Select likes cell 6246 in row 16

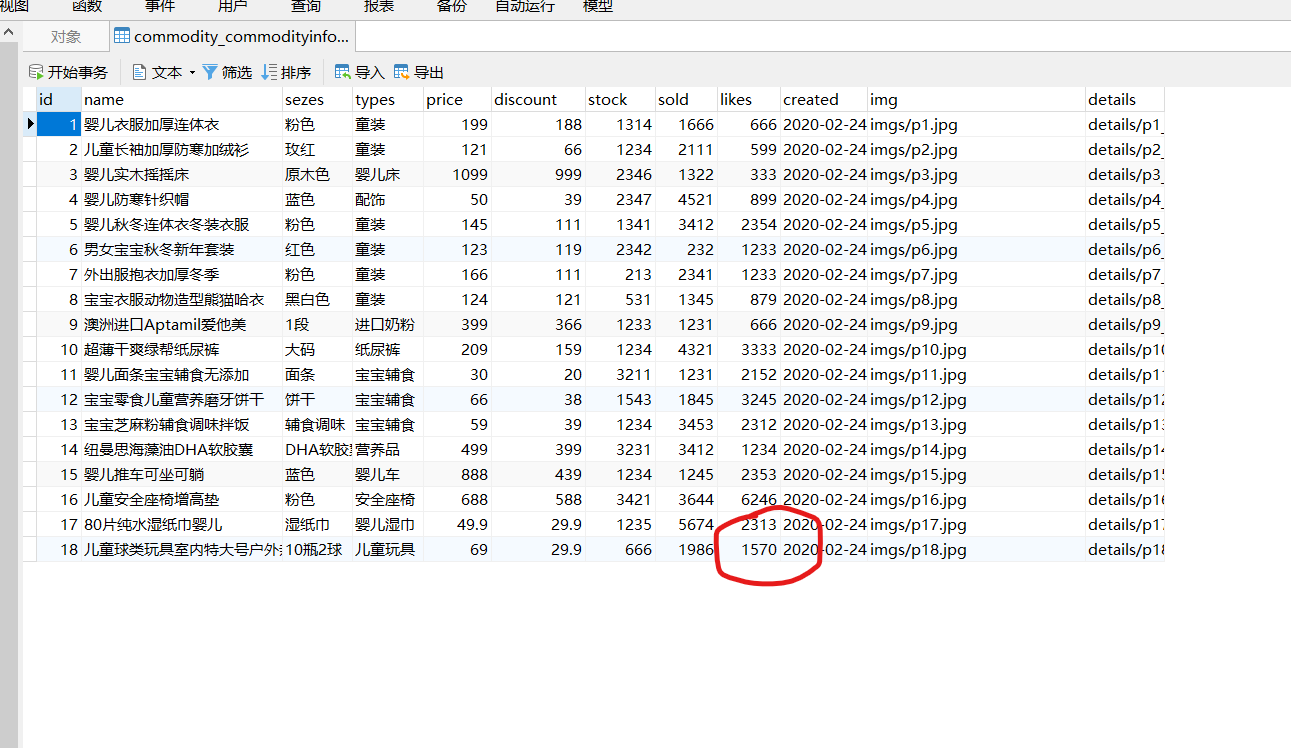[x=749, y=499]
